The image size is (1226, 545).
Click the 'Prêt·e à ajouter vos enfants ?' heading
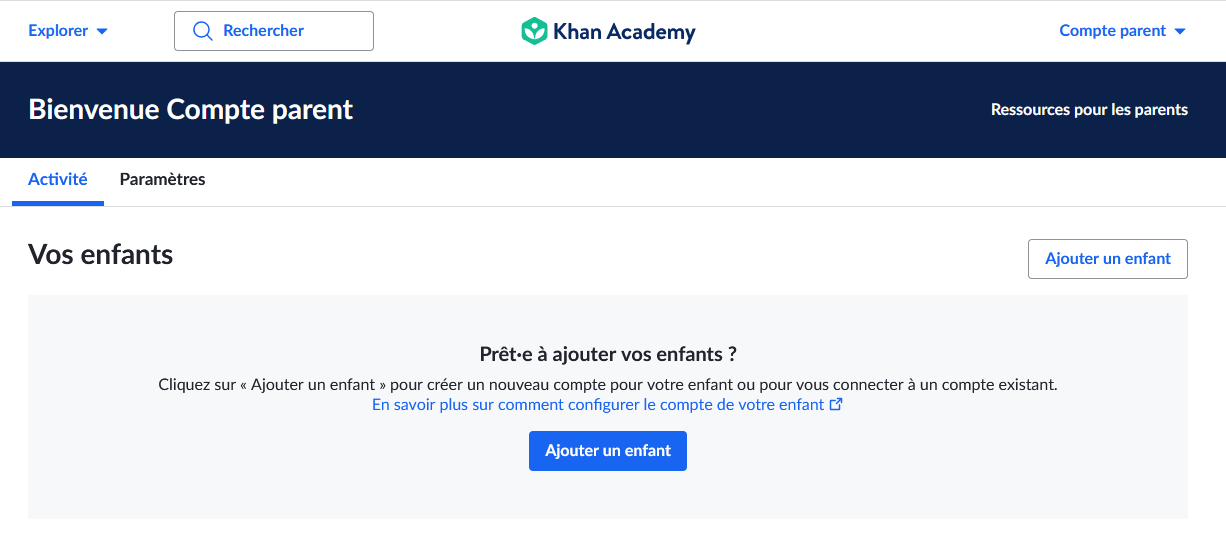[608, 354]
